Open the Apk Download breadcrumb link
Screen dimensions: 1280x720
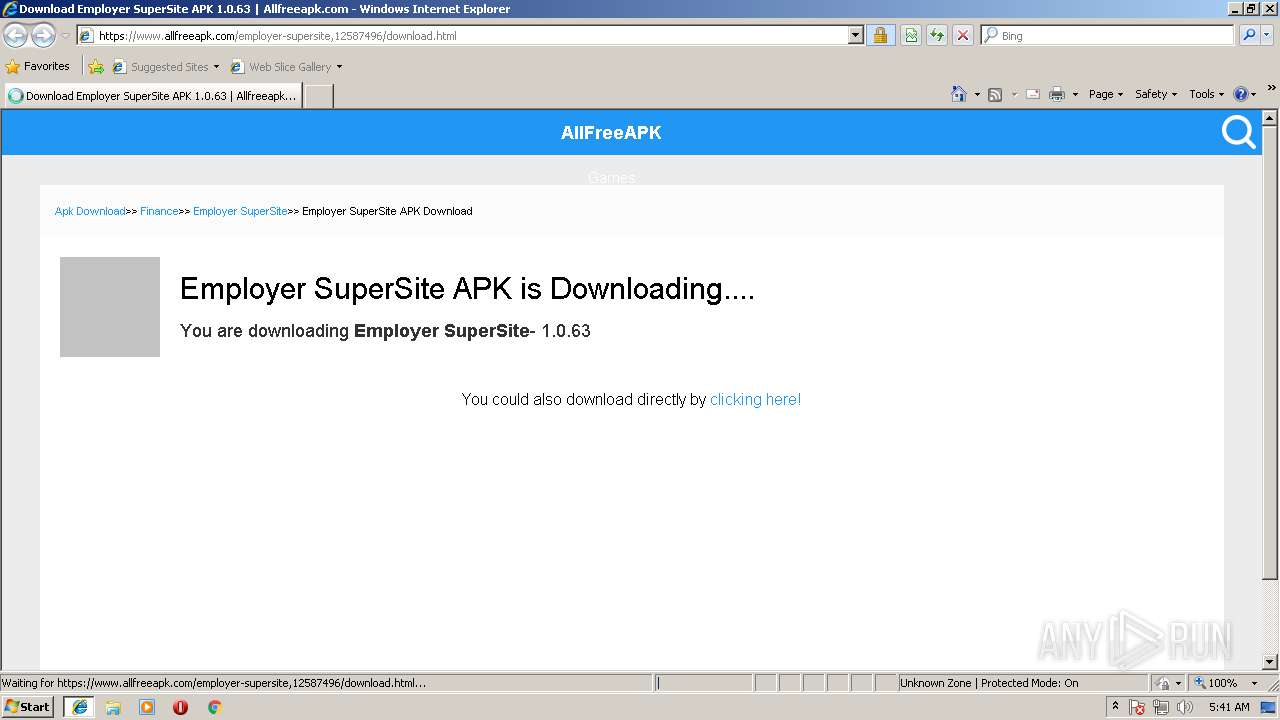(x=90, y=211)
